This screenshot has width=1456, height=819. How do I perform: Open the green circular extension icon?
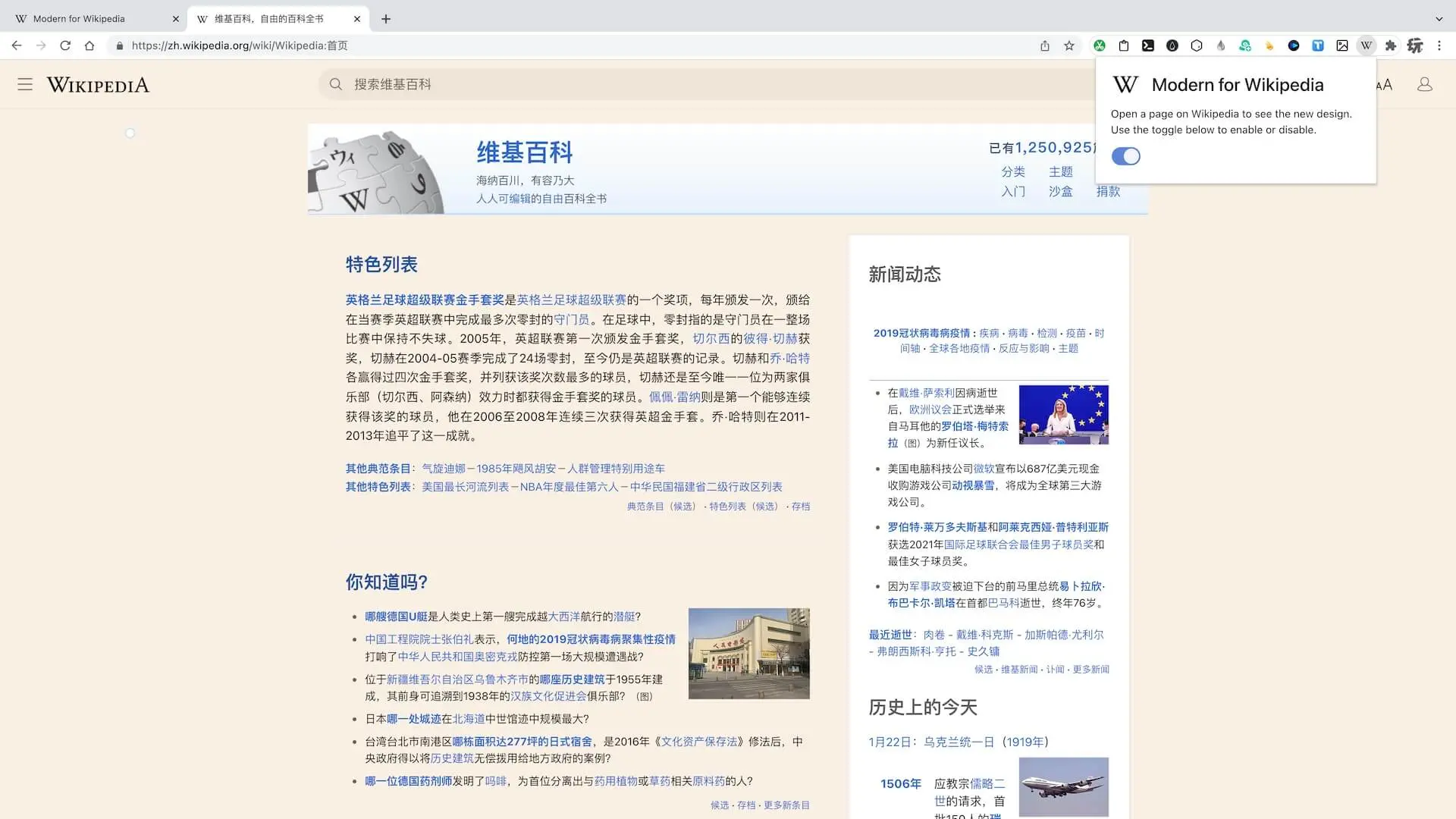1100,45
